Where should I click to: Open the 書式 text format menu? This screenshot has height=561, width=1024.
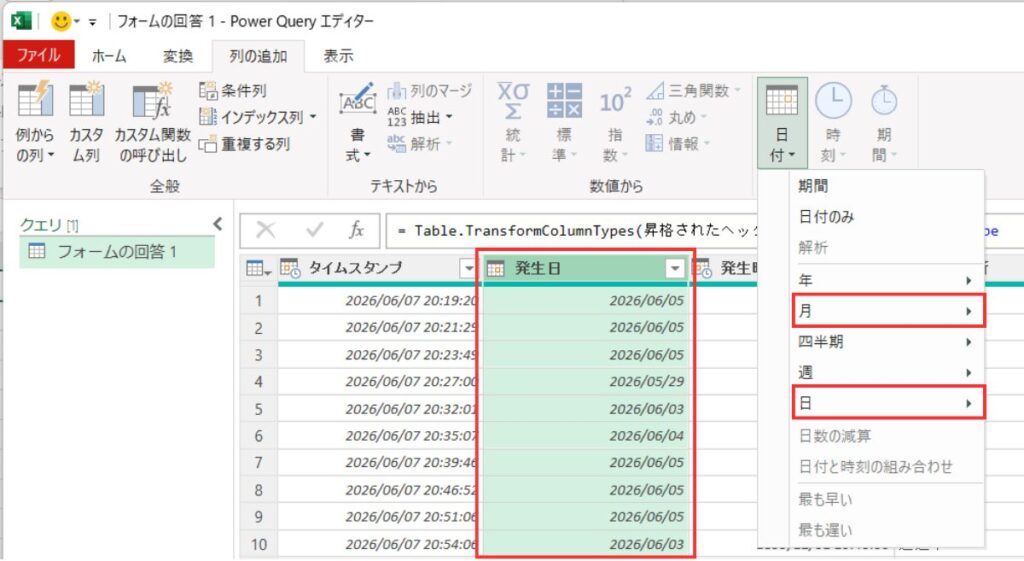coord(357,121)
